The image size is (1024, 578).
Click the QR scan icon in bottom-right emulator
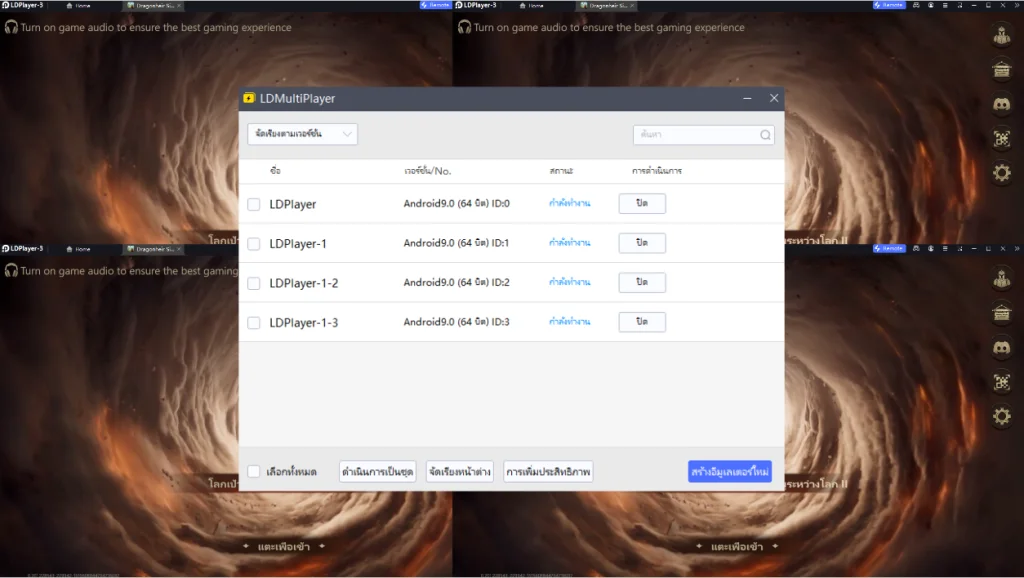1001,382
